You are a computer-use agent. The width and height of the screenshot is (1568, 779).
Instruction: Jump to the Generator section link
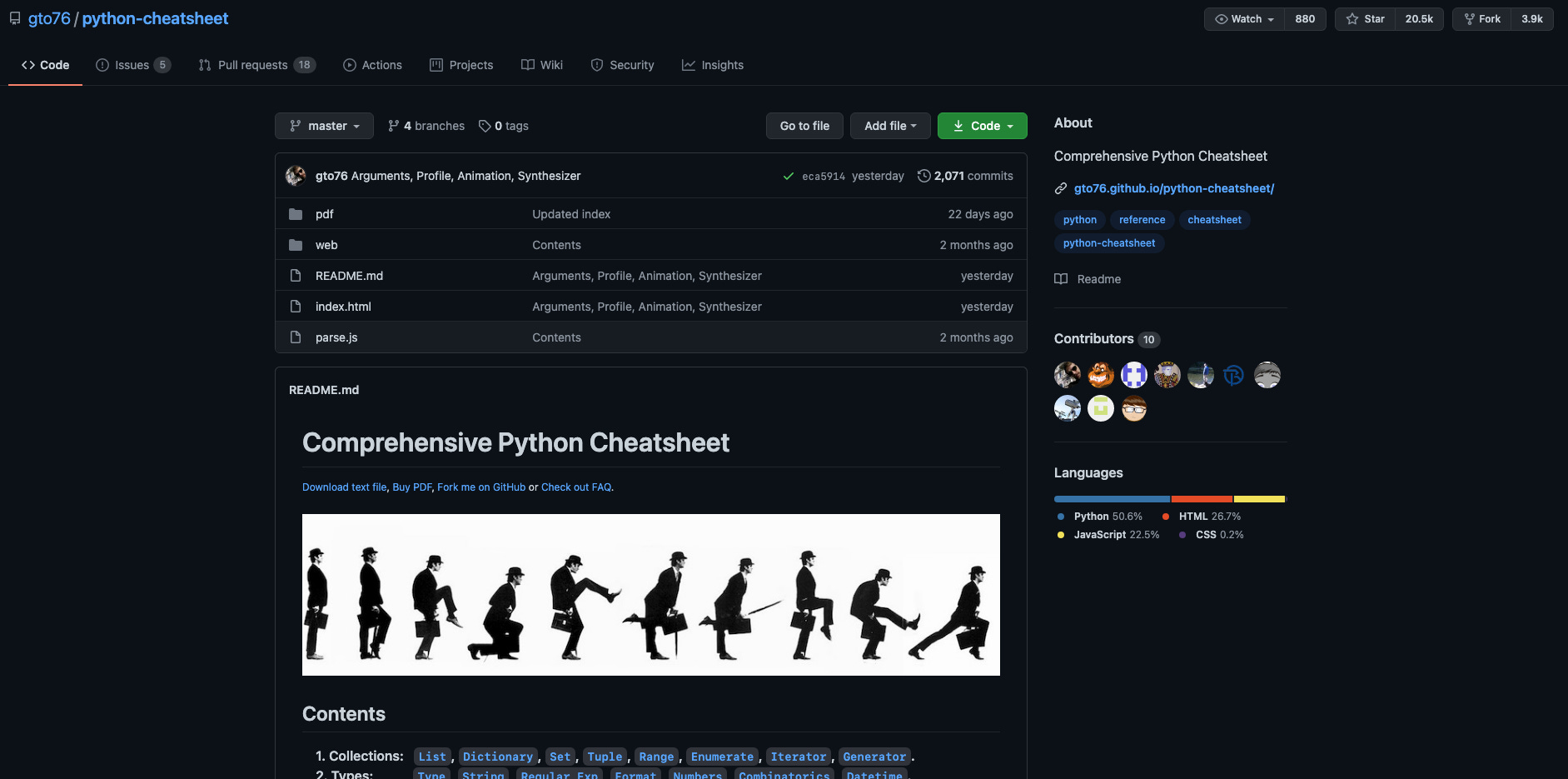(874, 757)
